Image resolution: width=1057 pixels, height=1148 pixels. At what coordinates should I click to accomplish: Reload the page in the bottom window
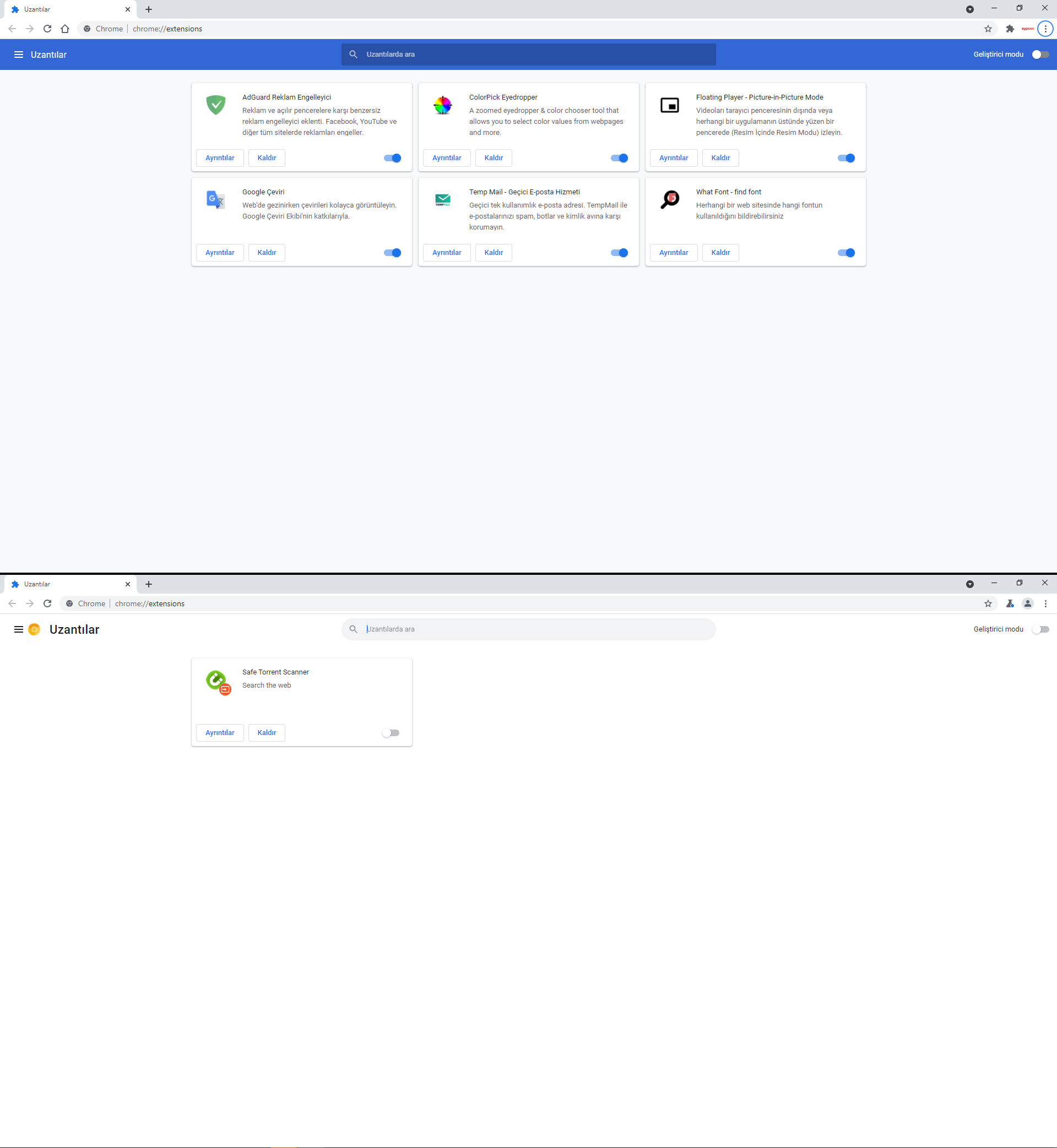pyautogui.click(x=47, y=603)
